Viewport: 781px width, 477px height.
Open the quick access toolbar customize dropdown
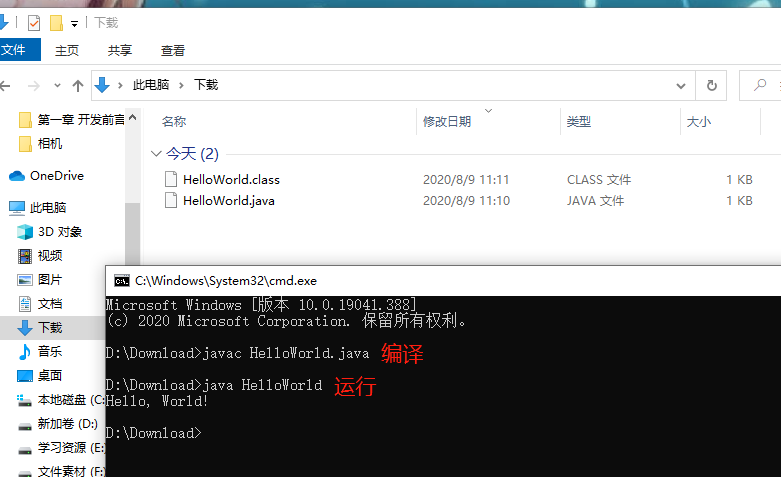[74, 23]
